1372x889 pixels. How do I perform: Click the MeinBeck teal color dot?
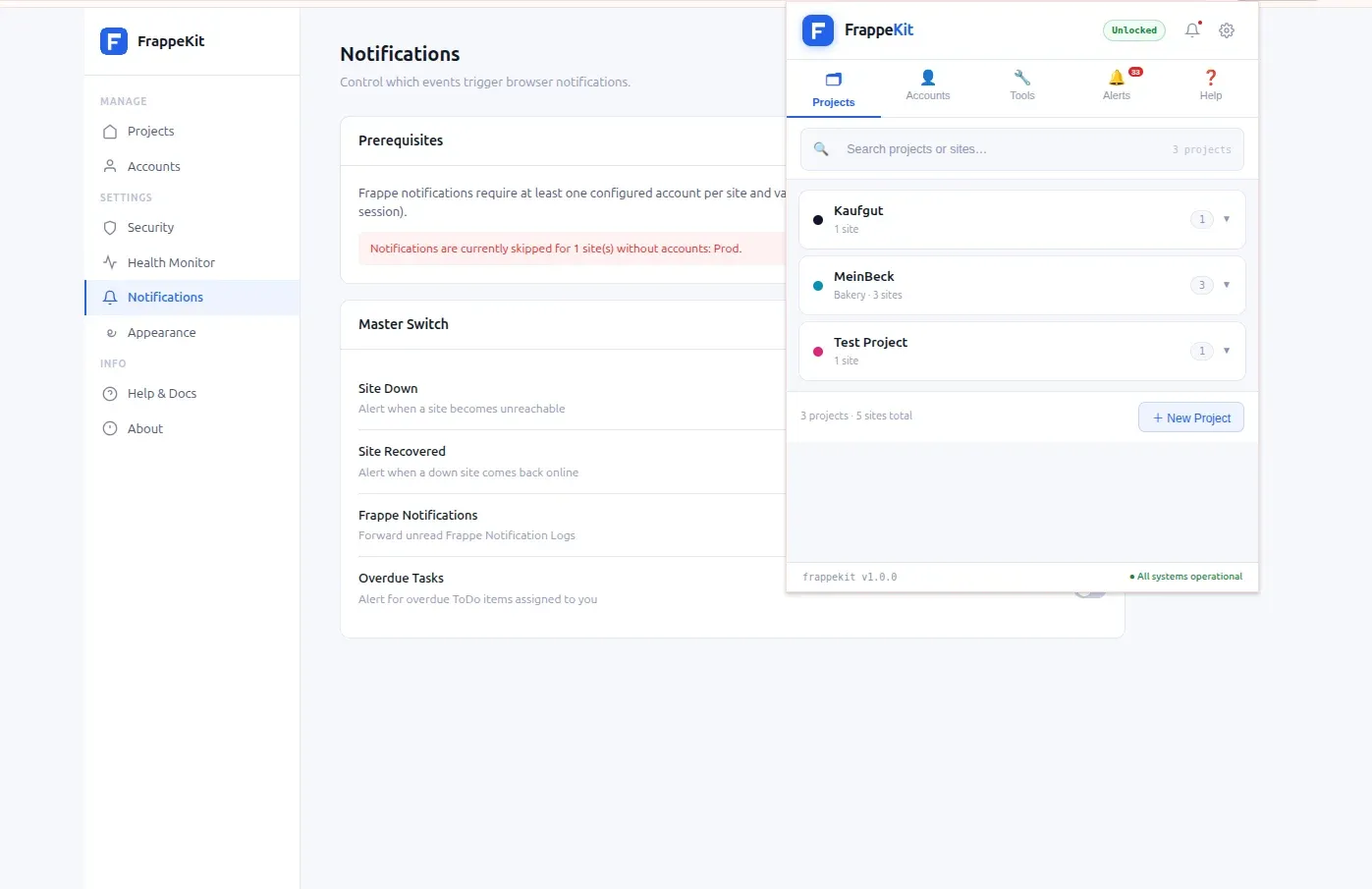818,286
